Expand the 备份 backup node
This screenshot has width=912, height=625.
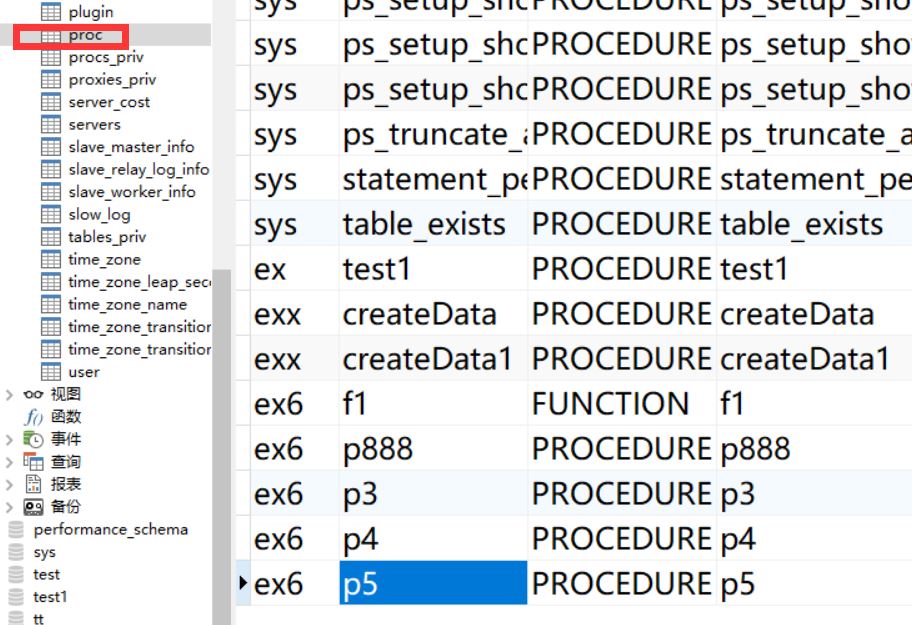click(x=9, y=507)
